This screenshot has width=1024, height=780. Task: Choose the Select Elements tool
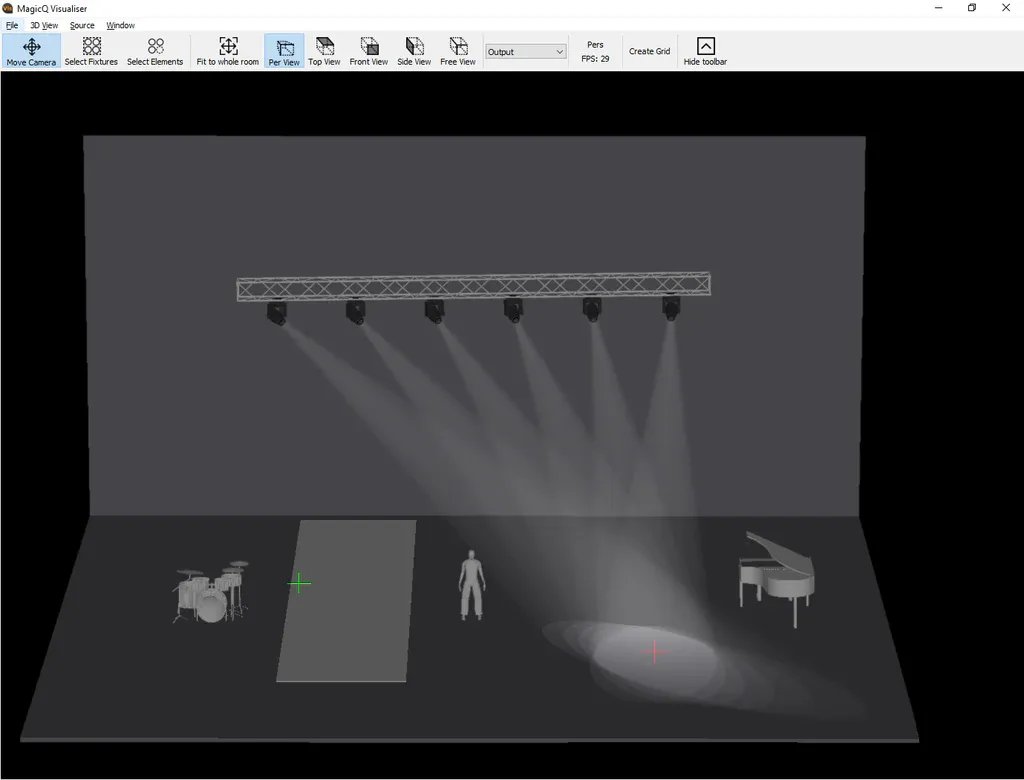click(x=155, y=51)
